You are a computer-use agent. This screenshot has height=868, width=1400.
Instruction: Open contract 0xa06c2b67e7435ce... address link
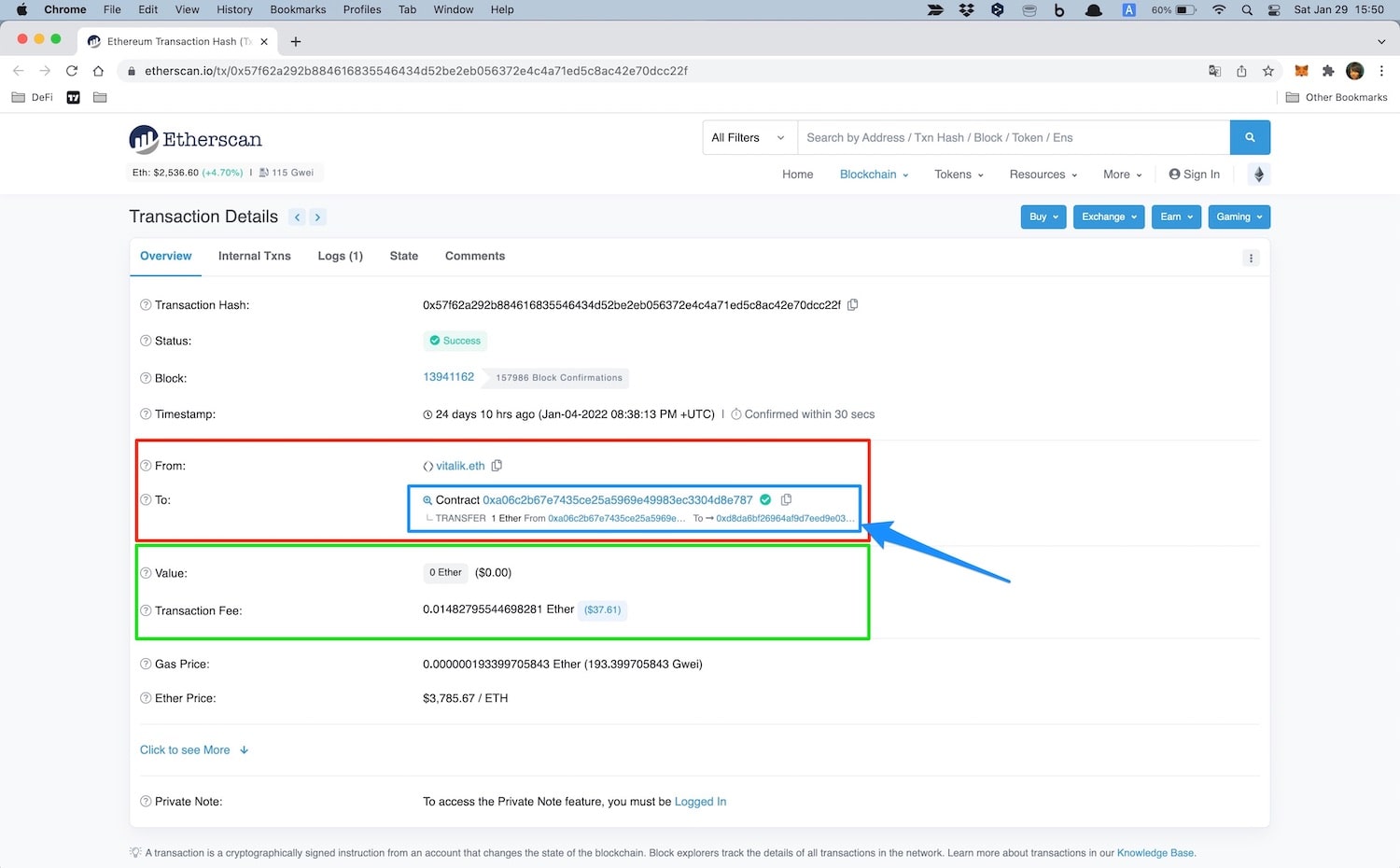(x=618, y=499)
